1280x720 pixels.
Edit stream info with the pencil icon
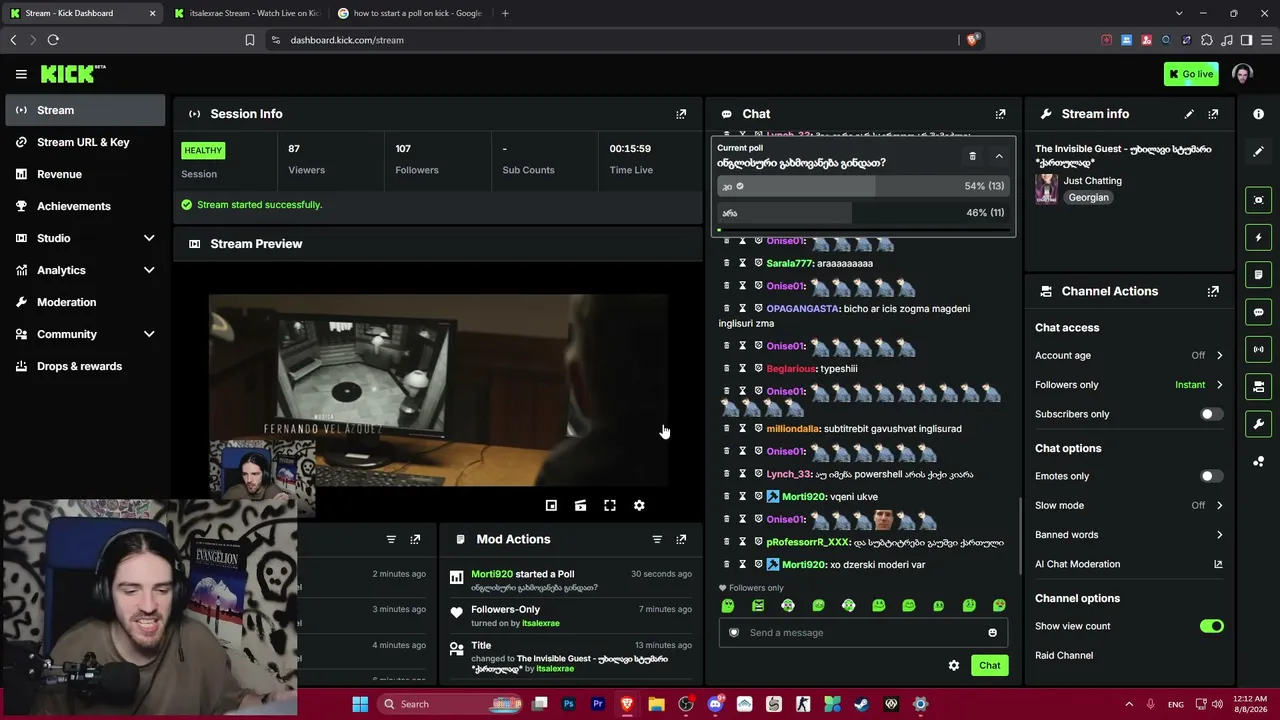(1189, 114)
